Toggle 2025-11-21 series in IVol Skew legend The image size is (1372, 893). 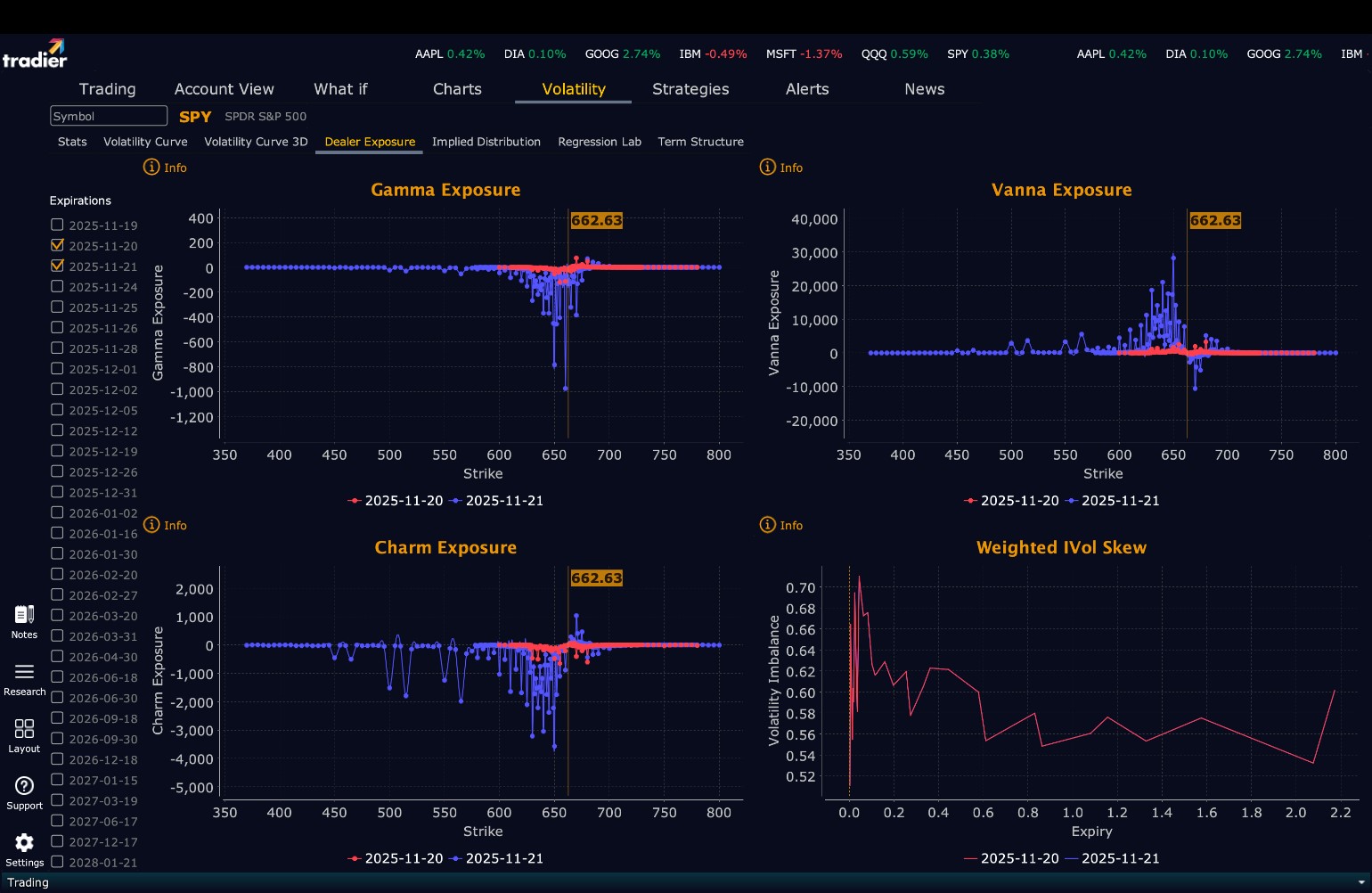pyautogui.click(x=1113, y=858)
